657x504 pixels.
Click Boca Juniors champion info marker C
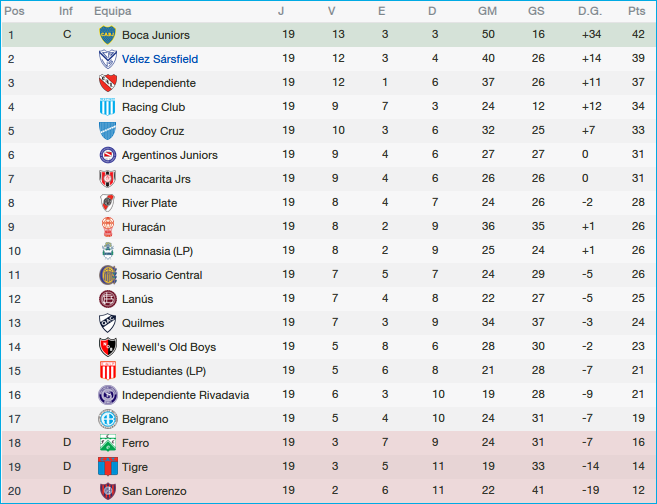(67, 35)
